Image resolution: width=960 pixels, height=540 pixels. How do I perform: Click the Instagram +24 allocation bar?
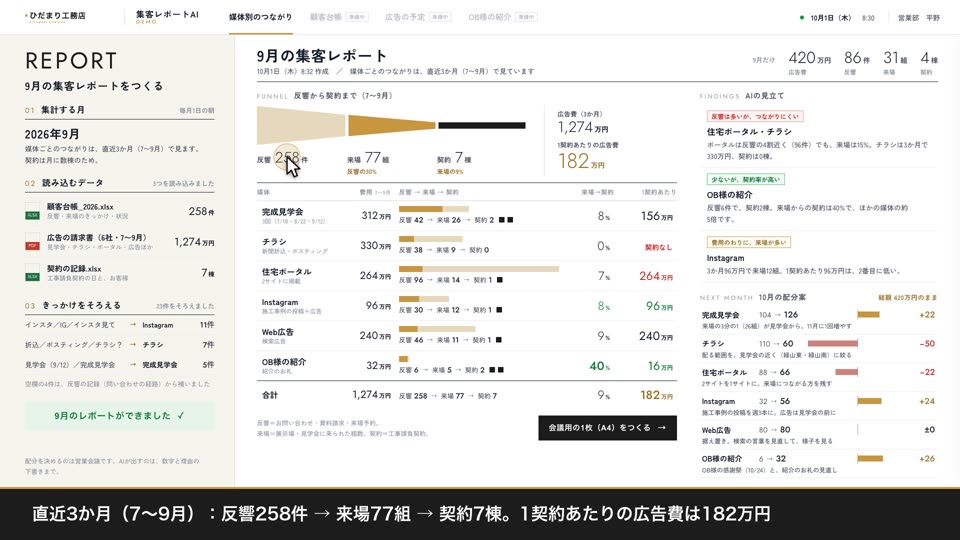tap(869, 401)
